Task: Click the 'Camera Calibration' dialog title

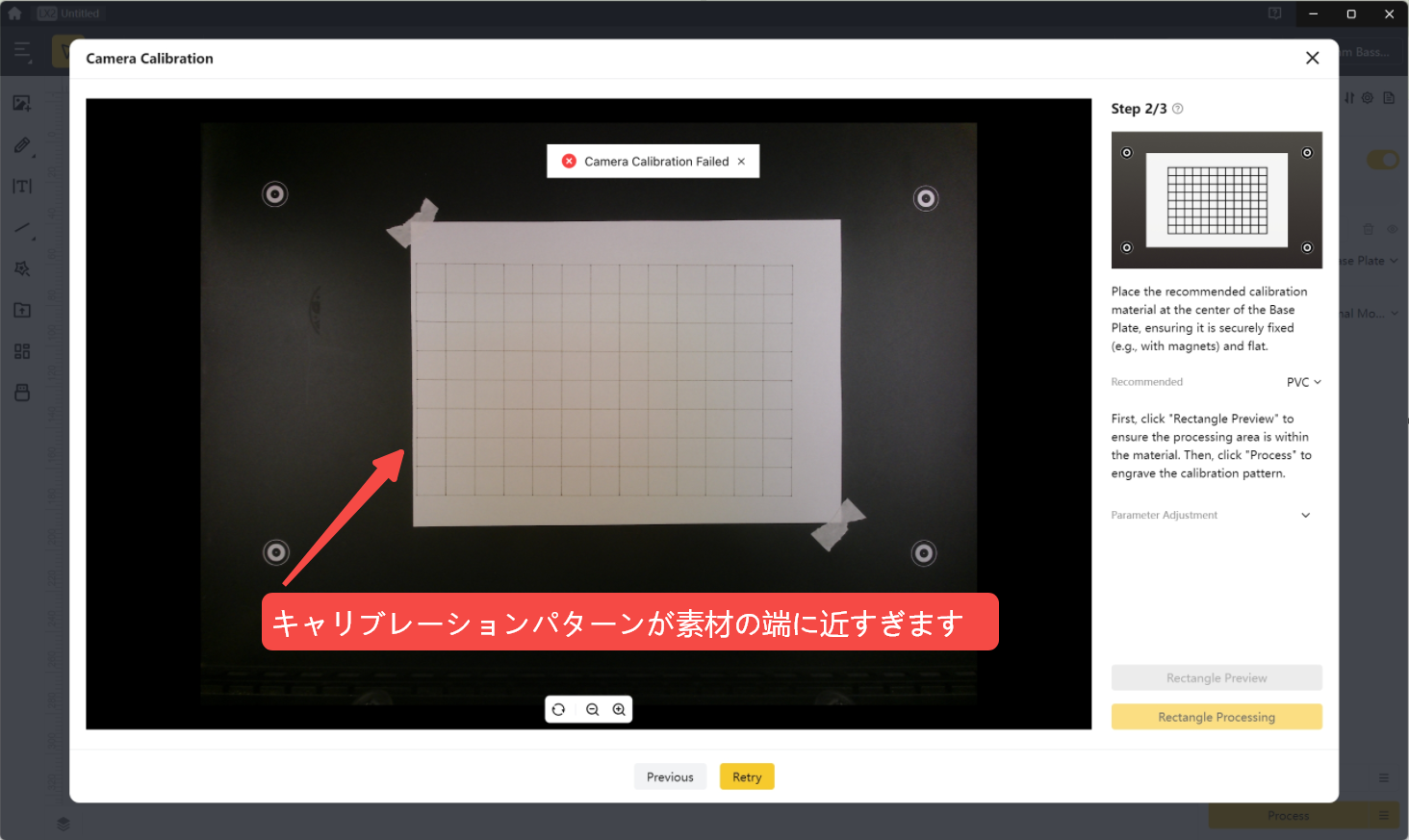Action: [x=150, y=59]
